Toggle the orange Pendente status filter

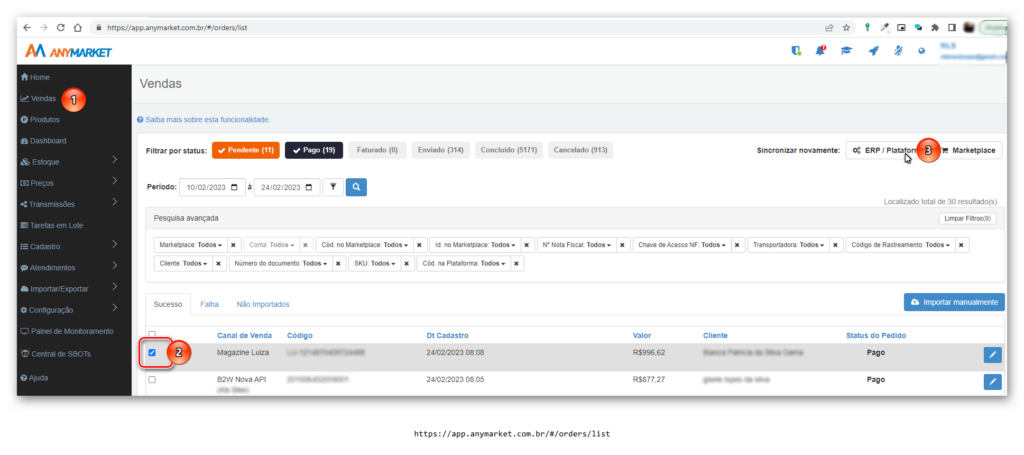point(245,150)
